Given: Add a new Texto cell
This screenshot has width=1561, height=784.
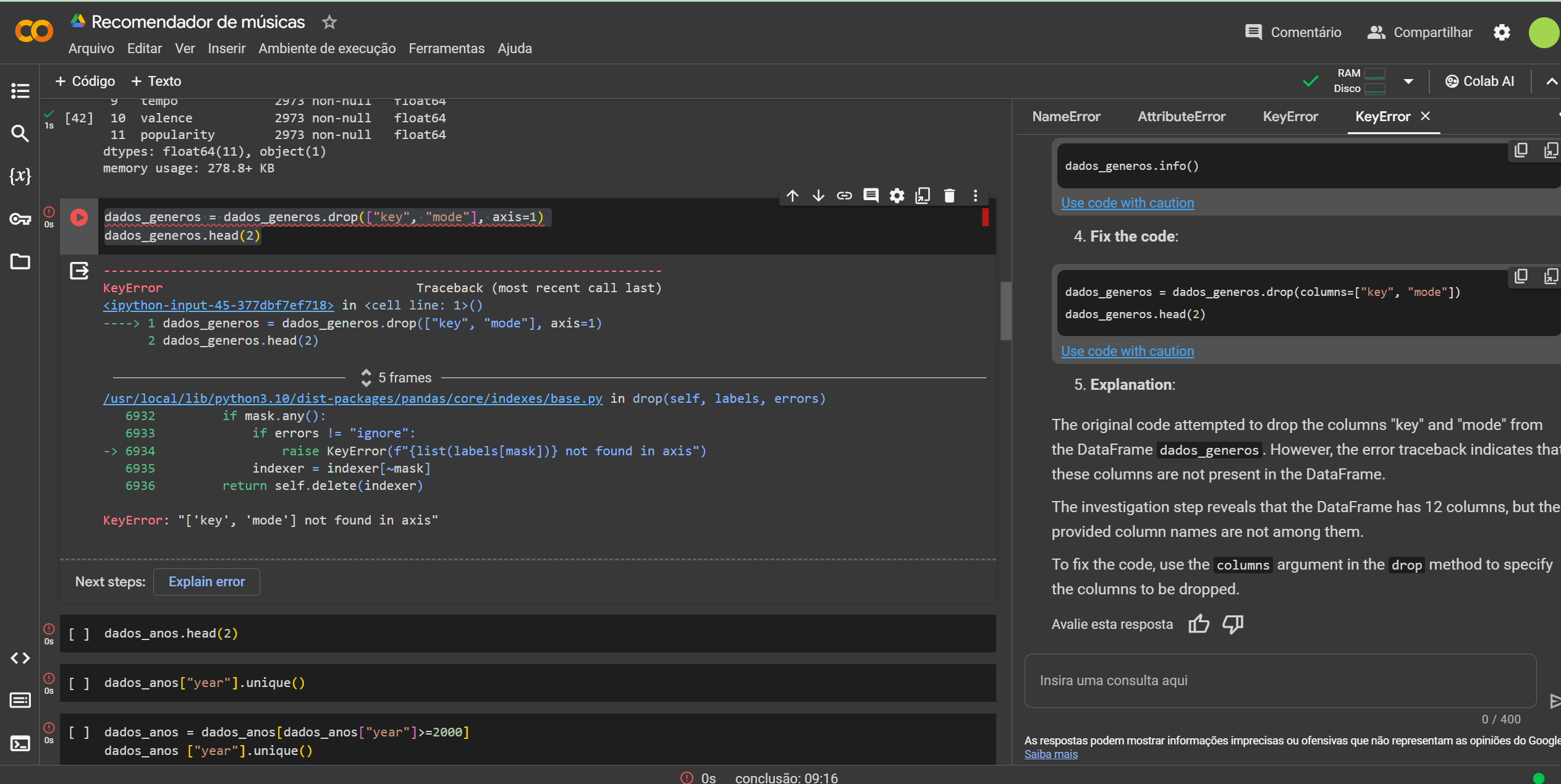Looking at the screenshot, I should click(156, 82).
